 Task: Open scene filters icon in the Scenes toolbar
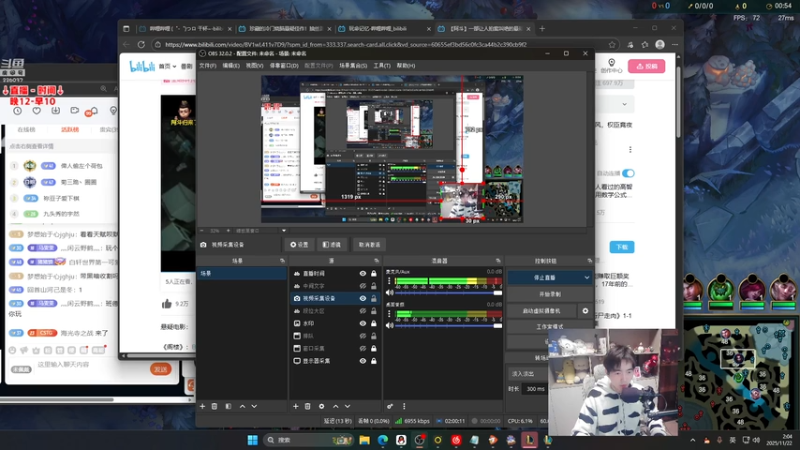228,407
